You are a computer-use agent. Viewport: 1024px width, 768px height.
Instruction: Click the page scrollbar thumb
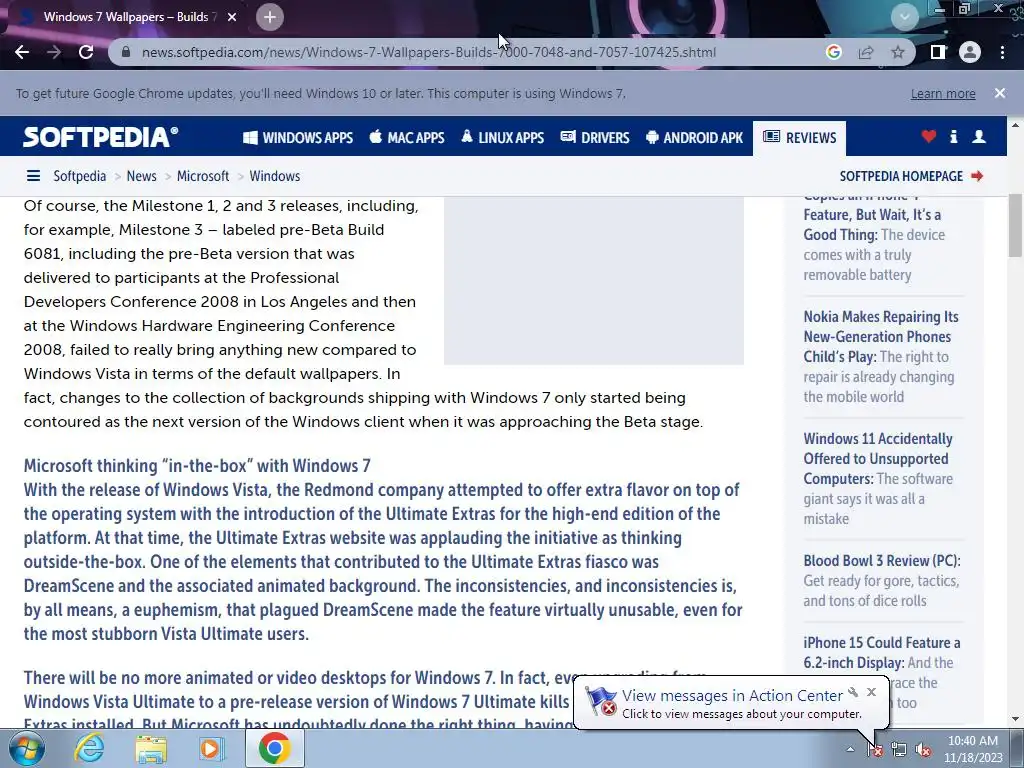coord(1015,225)
